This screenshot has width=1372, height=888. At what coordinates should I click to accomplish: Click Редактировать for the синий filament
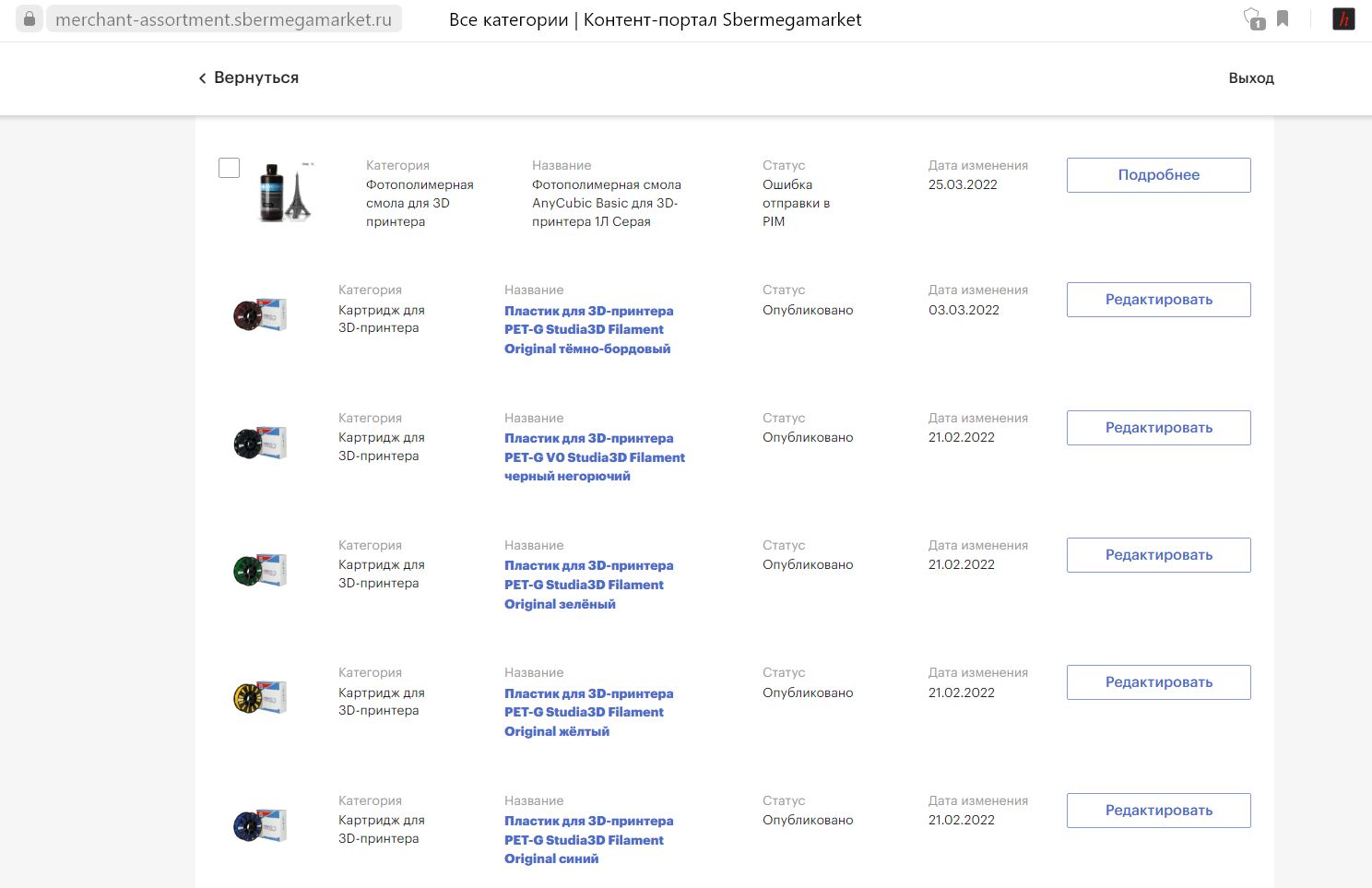(x=1158, y=811)
